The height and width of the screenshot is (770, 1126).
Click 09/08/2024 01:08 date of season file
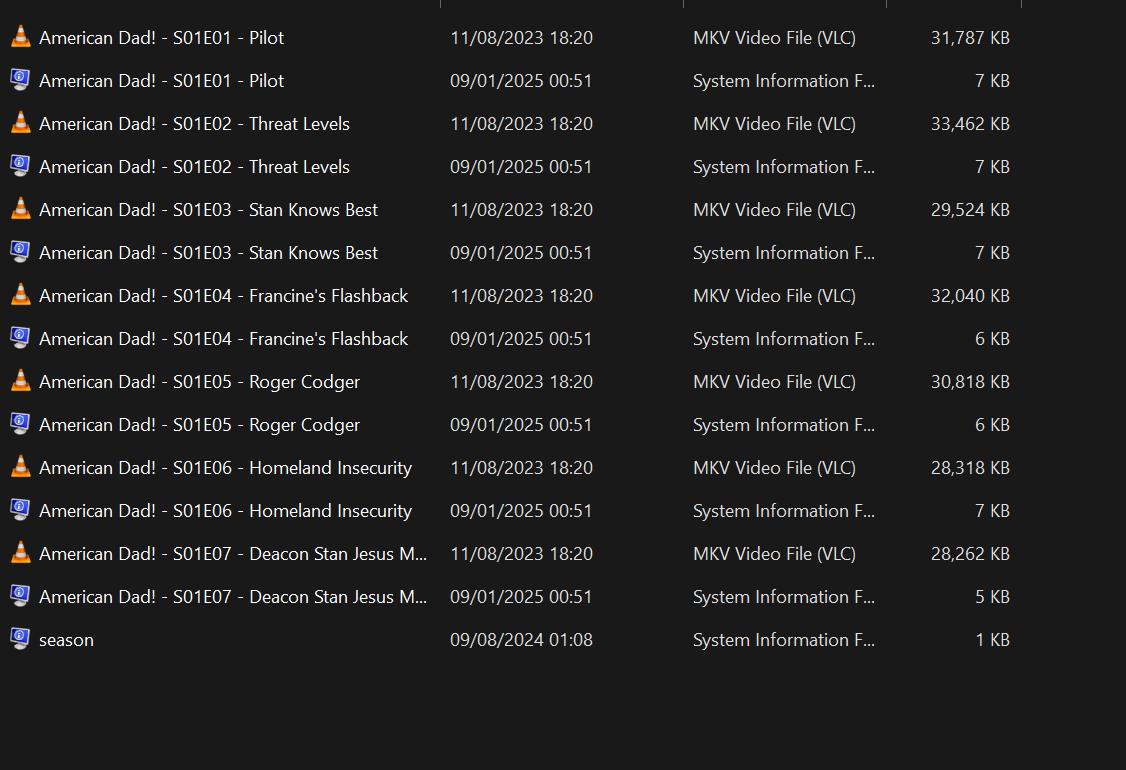pos(521,640)
